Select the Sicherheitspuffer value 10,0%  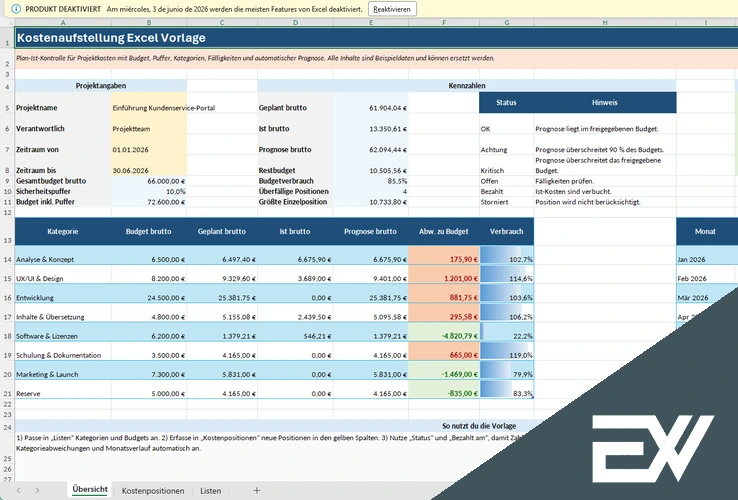click(x=149, y=191)
